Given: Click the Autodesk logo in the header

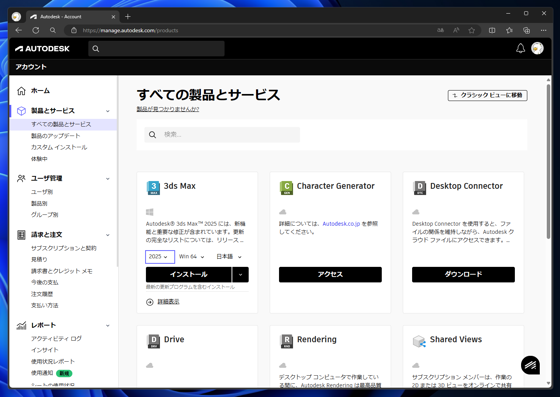Looking at the screenshot, I should pyautogui.click(x=42, y=49).
